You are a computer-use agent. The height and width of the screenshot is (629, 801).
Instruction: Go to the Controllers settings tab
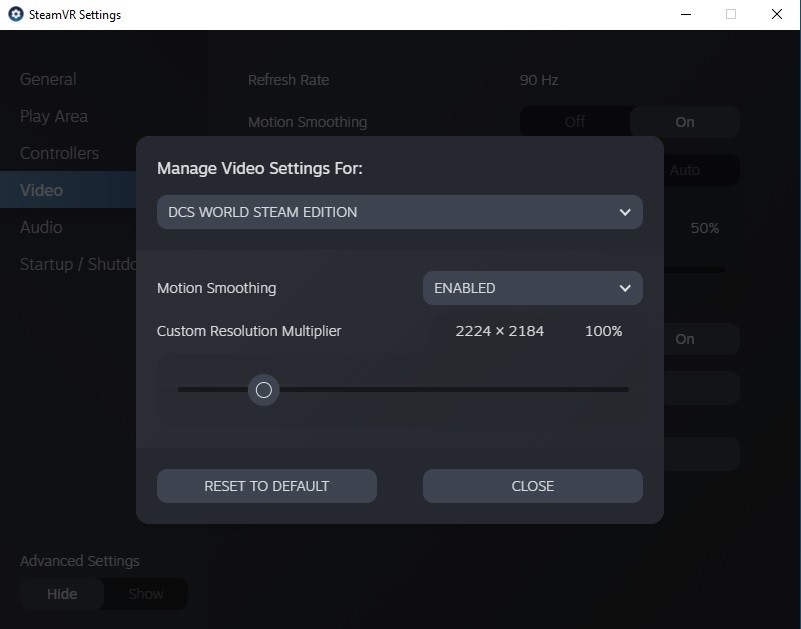click(x=59, y=153)
